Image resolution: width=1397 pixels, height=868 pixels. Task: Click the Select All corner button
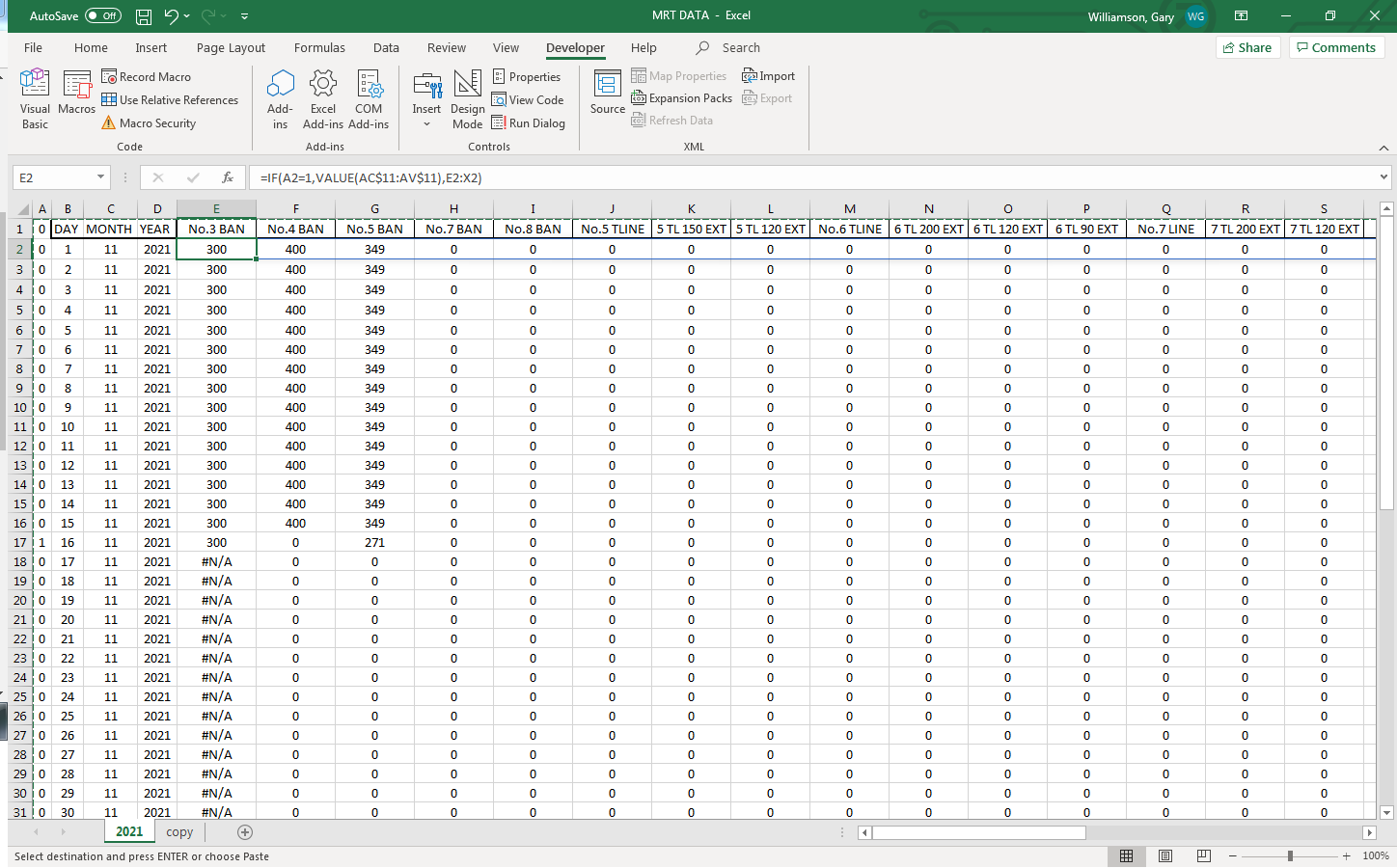(19, 208)
